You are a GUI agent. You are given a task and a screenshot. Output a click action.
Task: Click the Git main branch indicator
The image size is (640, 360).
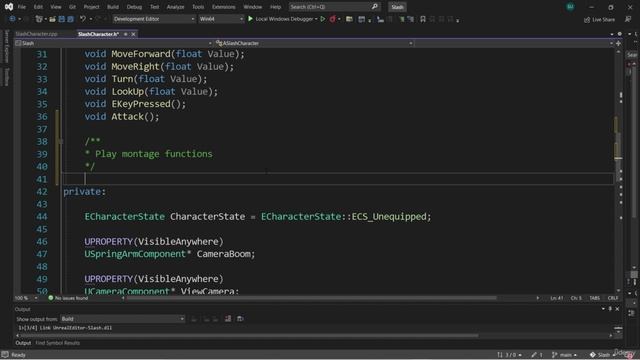pyautogui.click(x=564, y=355)
